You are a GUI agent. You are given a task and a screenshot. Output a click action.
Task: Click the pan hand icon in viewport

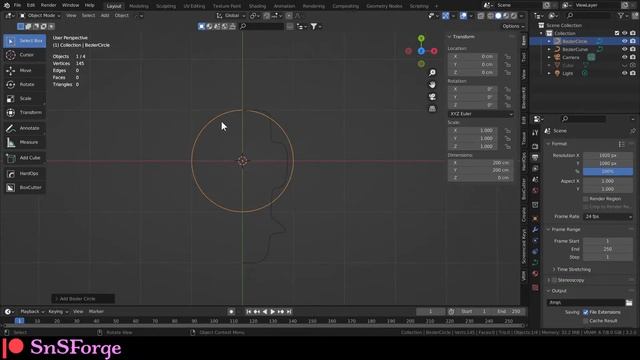pos(432,84)
